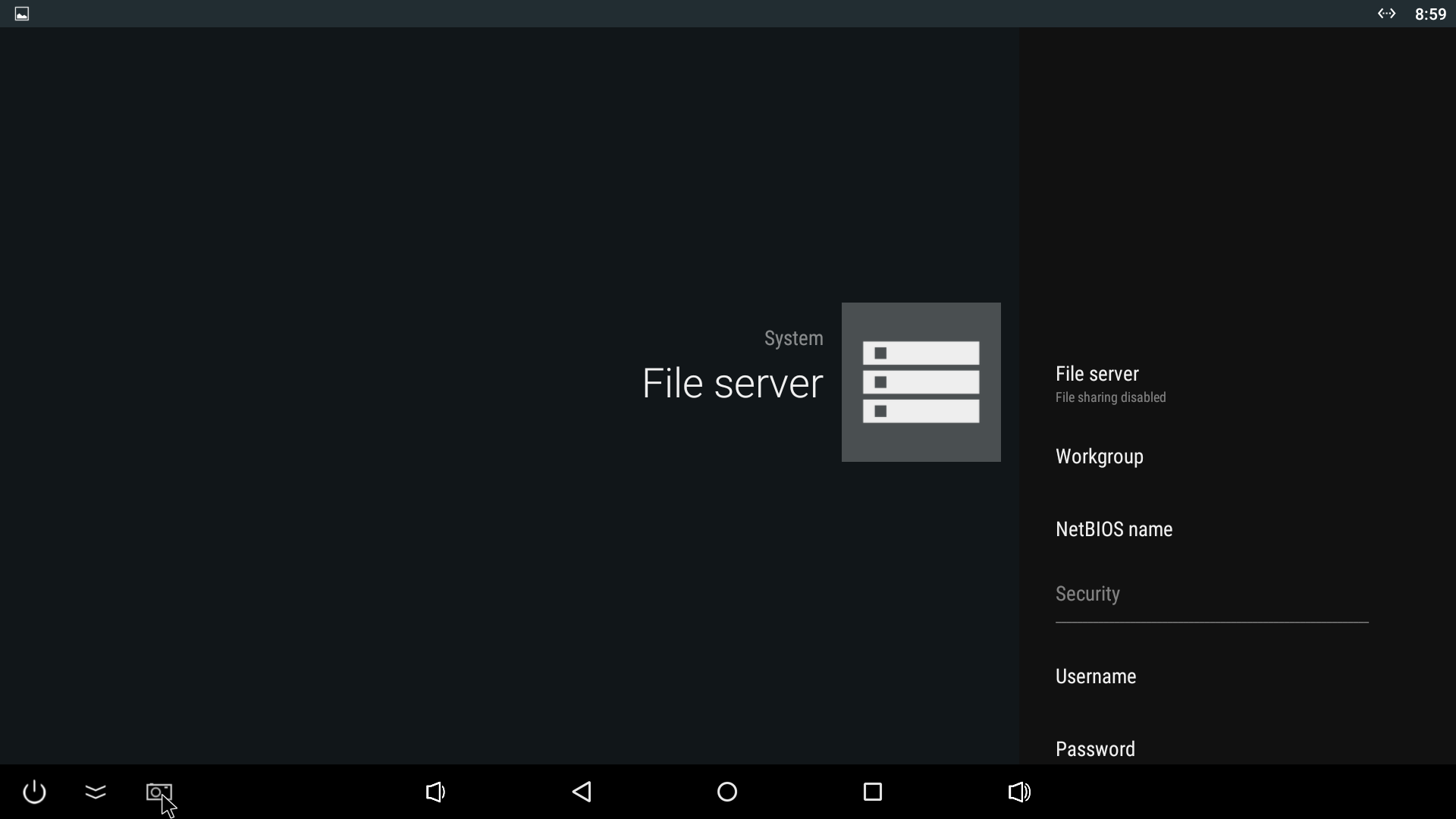Click the File server stack icon tile
Screen dimensions: 1456x819
coord(921,382)
